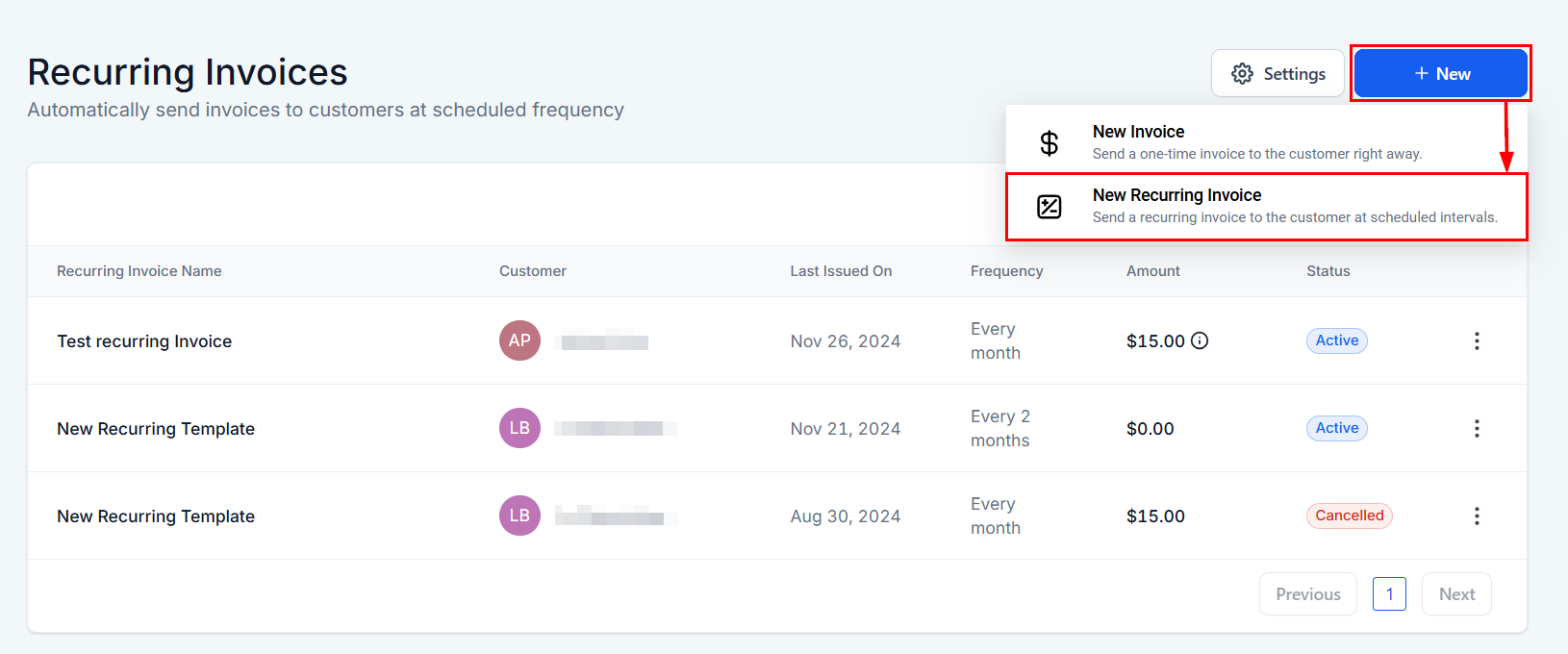This screenshot has width=1568, height=654.
Task: Click the Aug 30, 2024 date cell
Action: pyautogui.click(x=846, y=516)
